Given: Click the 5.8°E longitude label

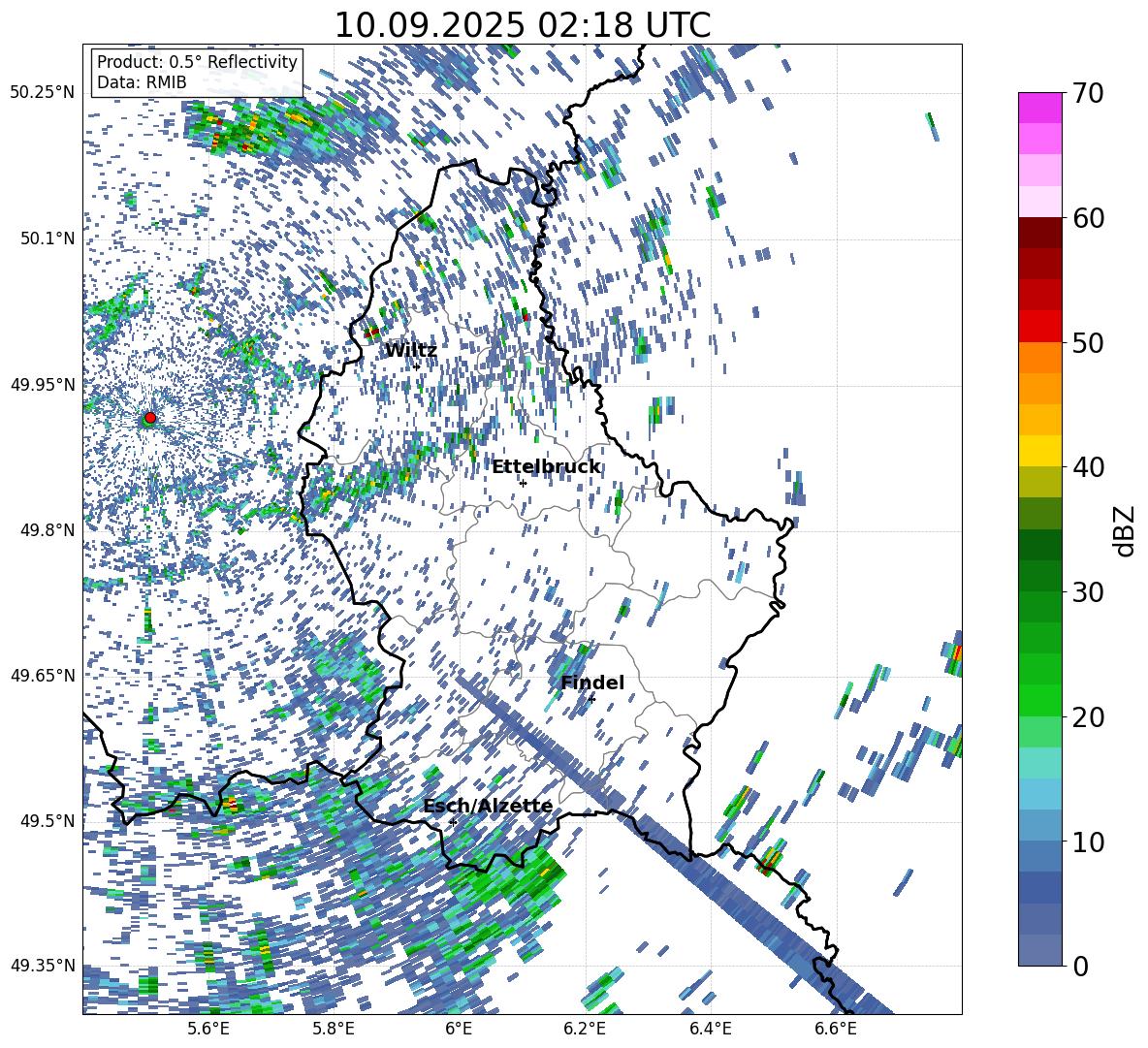Looking at the screenshot, I should pos(334,1030).
